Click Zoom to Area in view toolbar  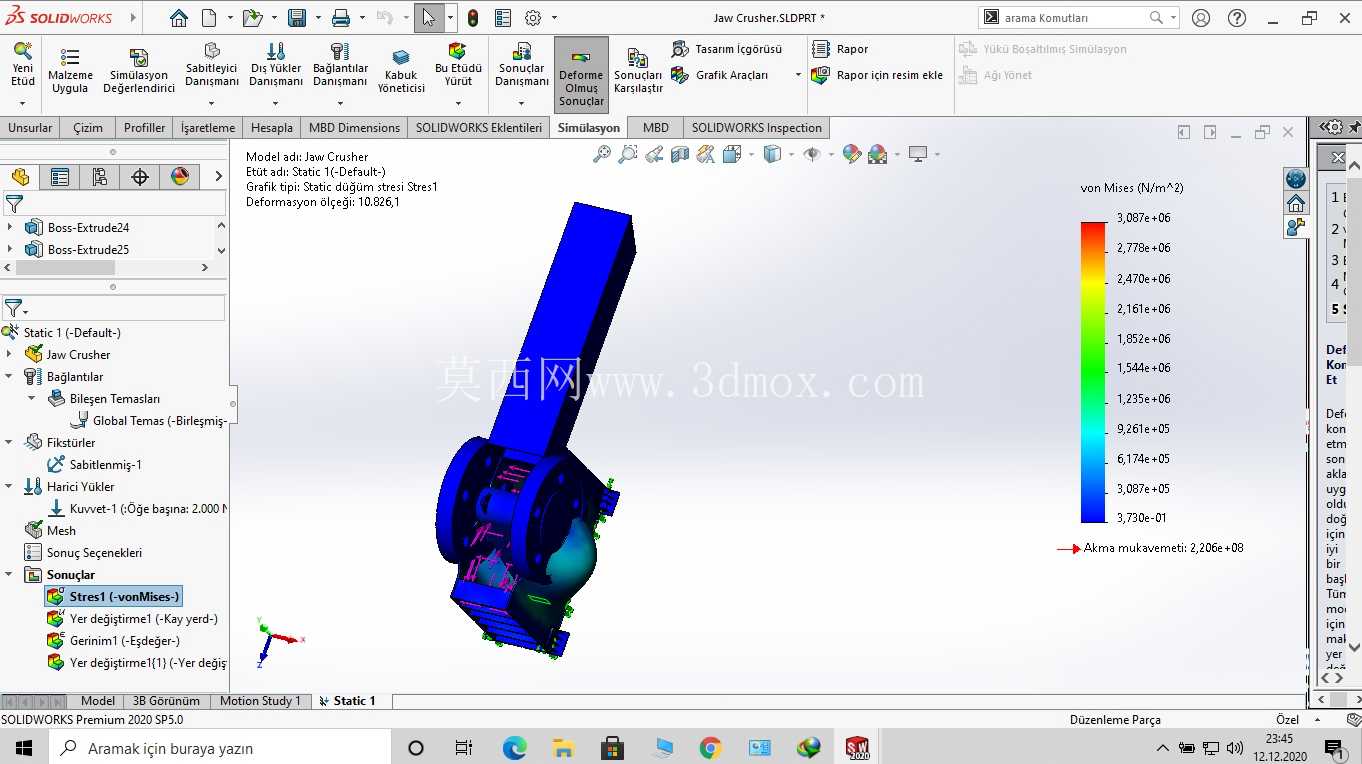pos(628,154)
